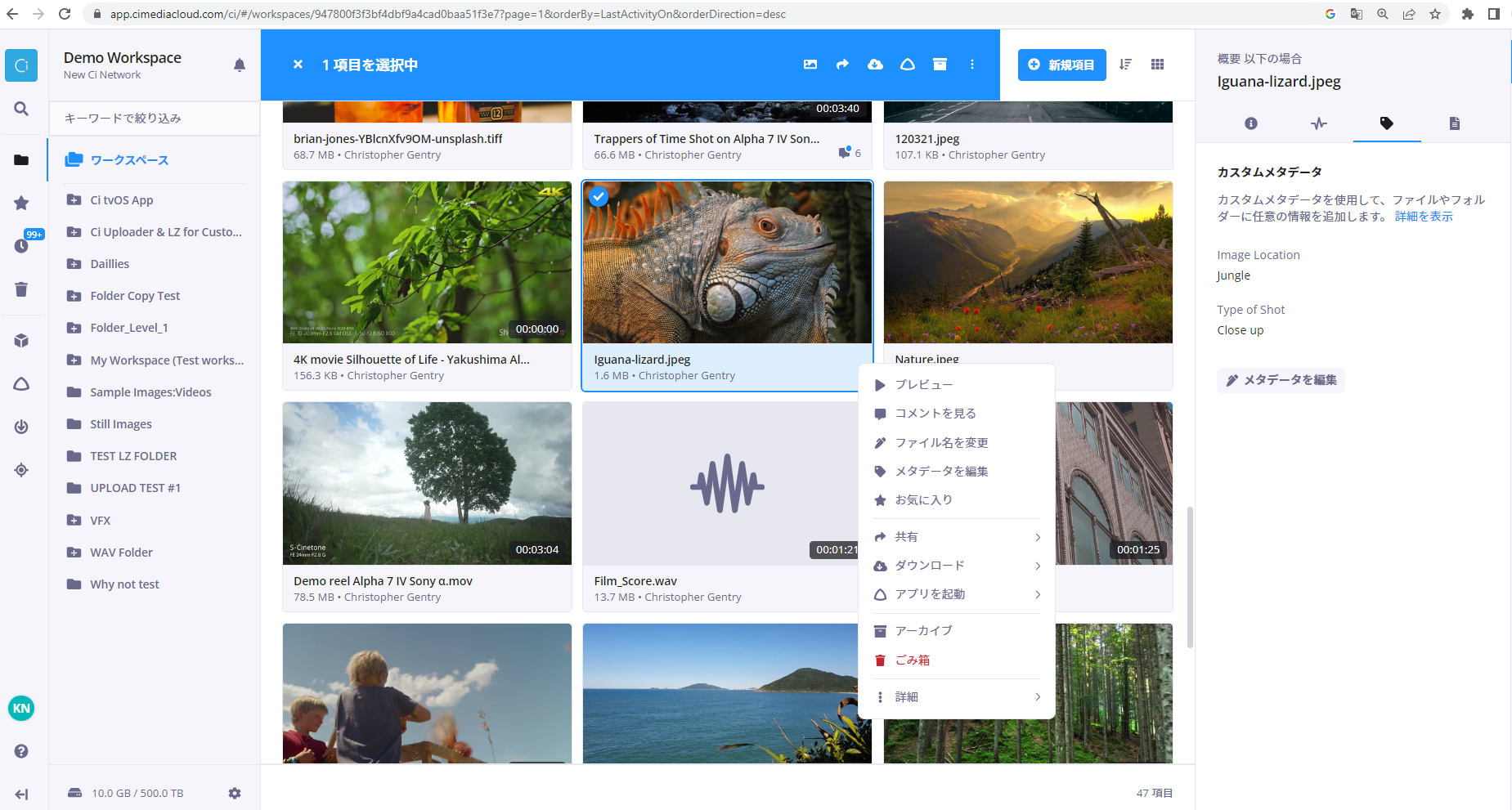The image size is (1512, 810).
Task: Expand the VFX folder
Action: 74,521
